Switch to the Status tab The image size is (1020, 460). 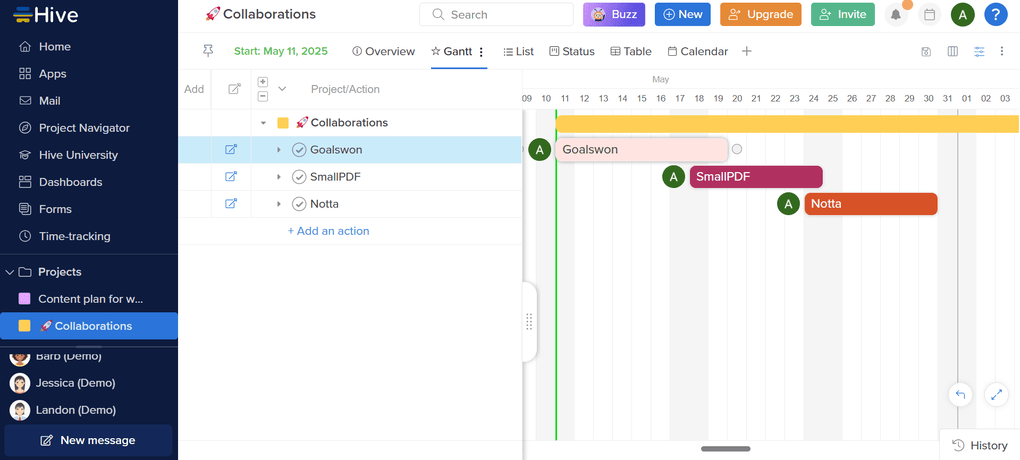[x=572, y=51]
